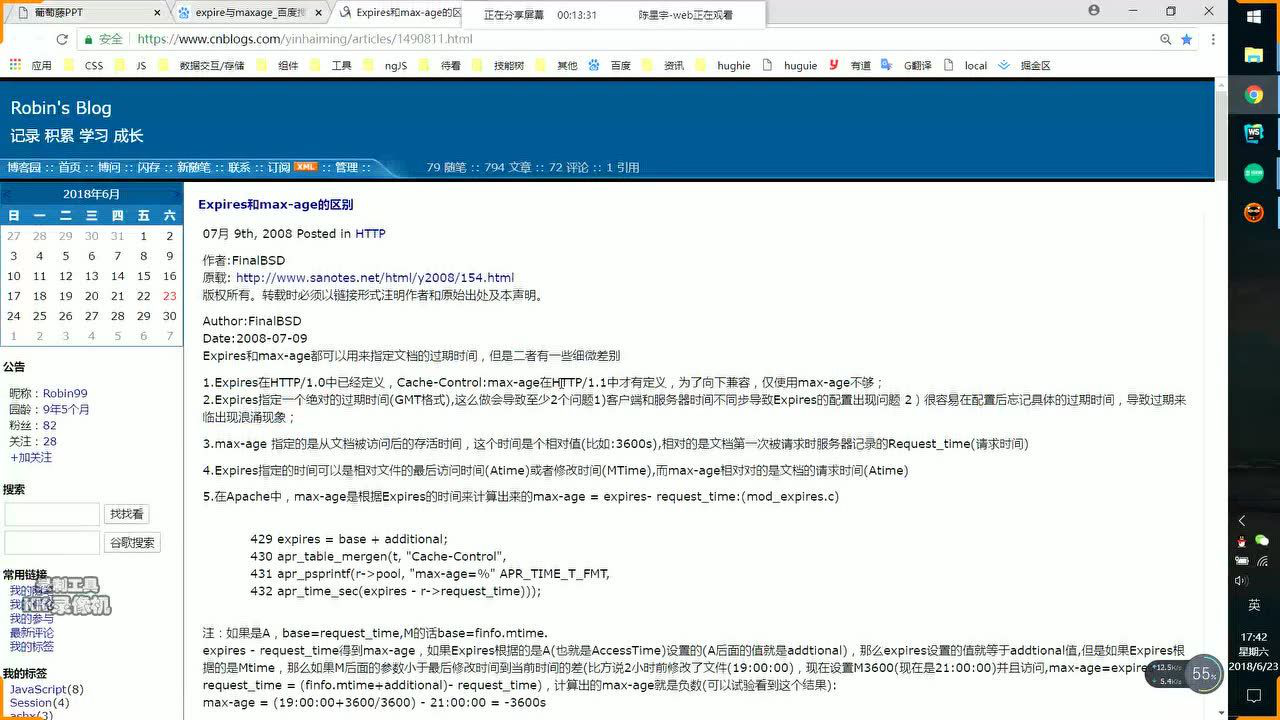Screen dimensions: 1280x720
Task: Open the 资讯 bookmarks folder
Action: click(x=664, y=65)
